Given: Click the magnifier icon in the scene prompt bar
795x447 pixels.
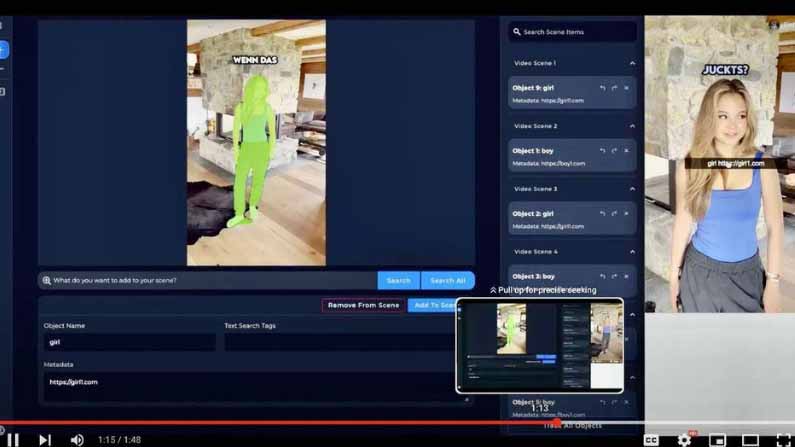Looking at the screenshot, I should pyautogui.click(x=46, y=280).
